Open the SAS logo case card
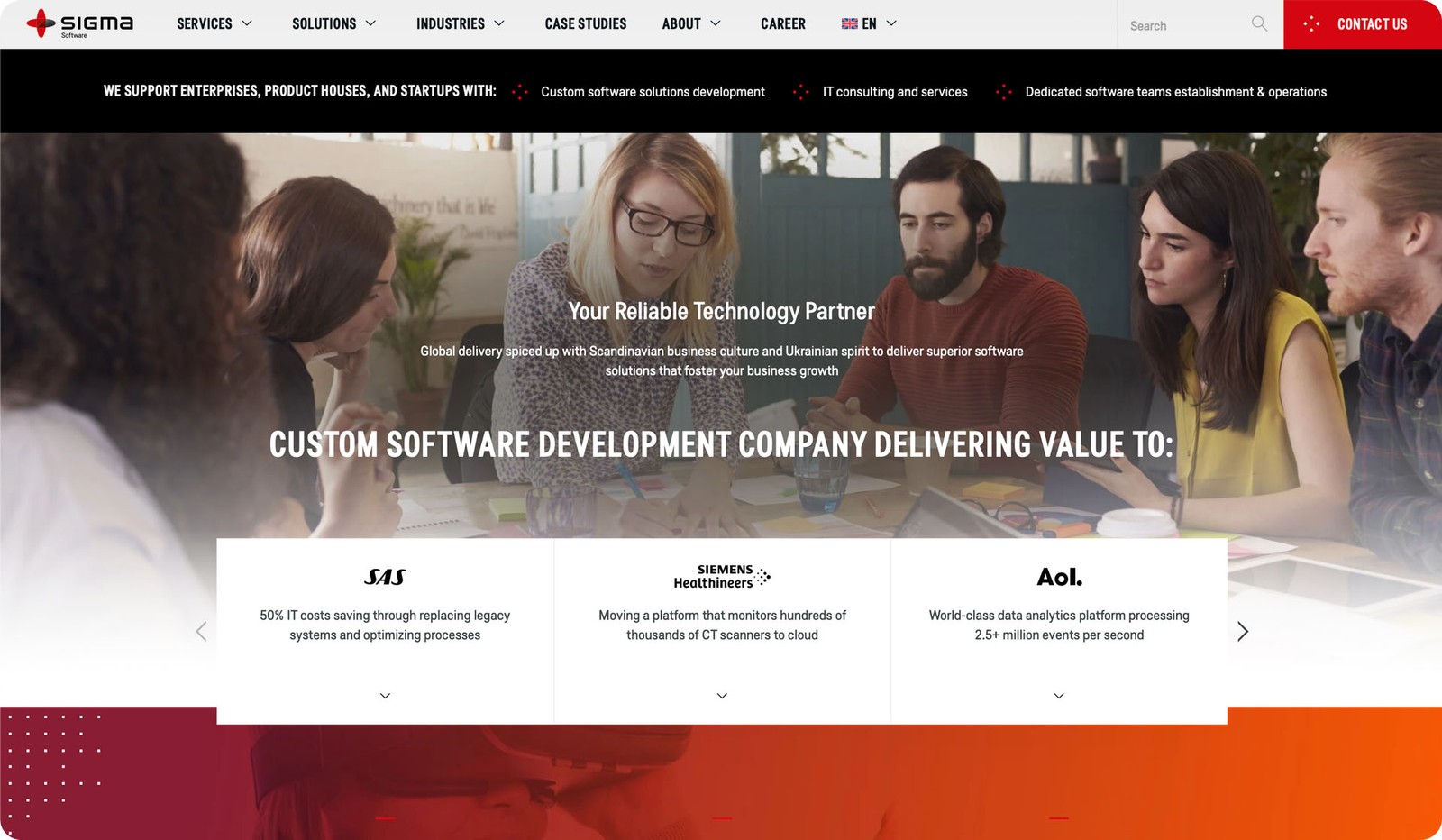Screen dimensions: 1442x840 coord(385,577)
